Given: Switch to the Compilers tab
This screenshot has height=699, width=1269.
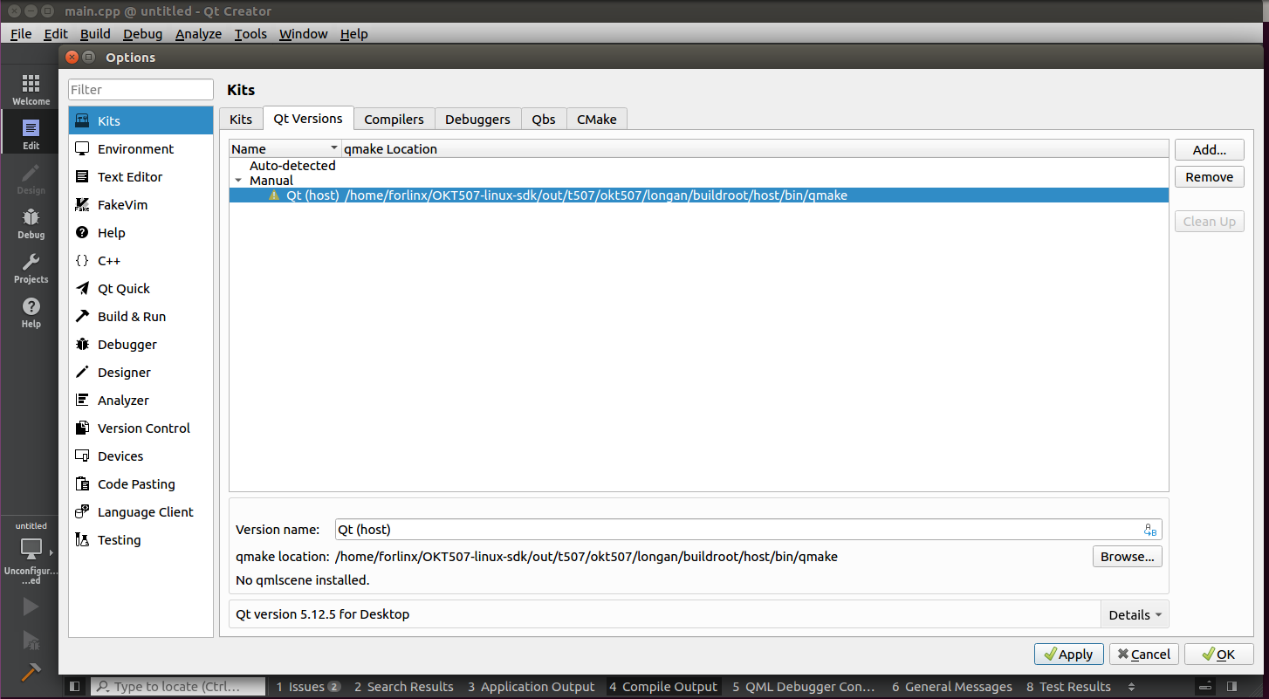Looking at the screenshot, I should [x=393, y=119].
